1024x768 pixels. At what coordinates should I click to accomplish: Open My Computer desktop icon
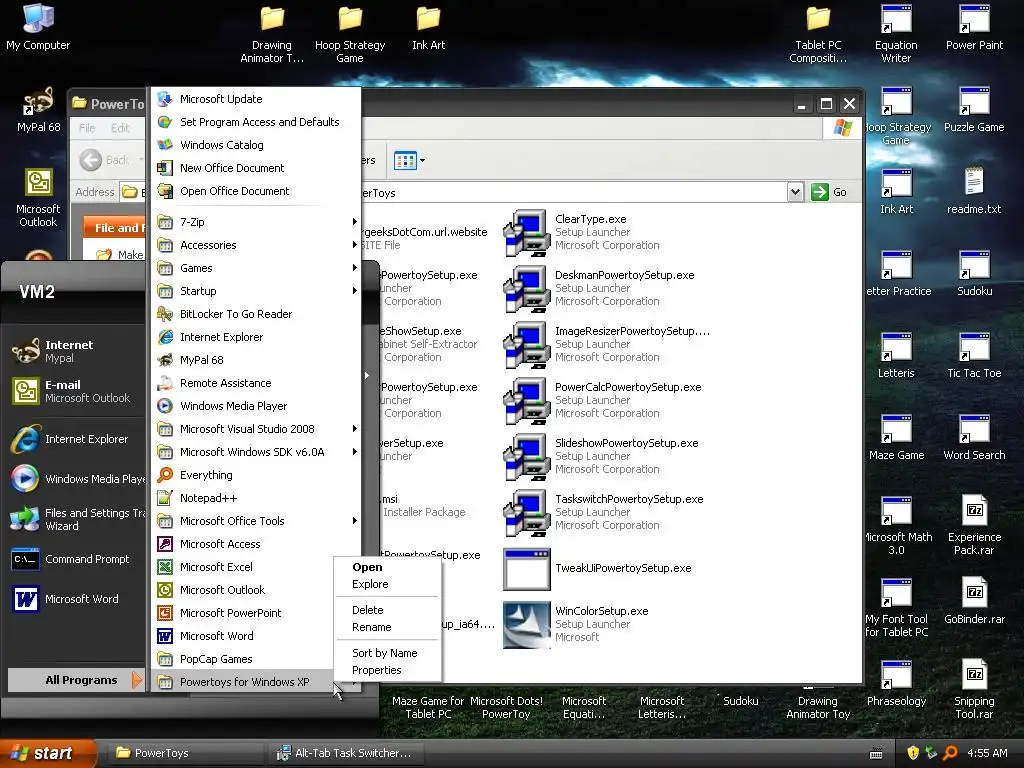[x=38, y=27]
